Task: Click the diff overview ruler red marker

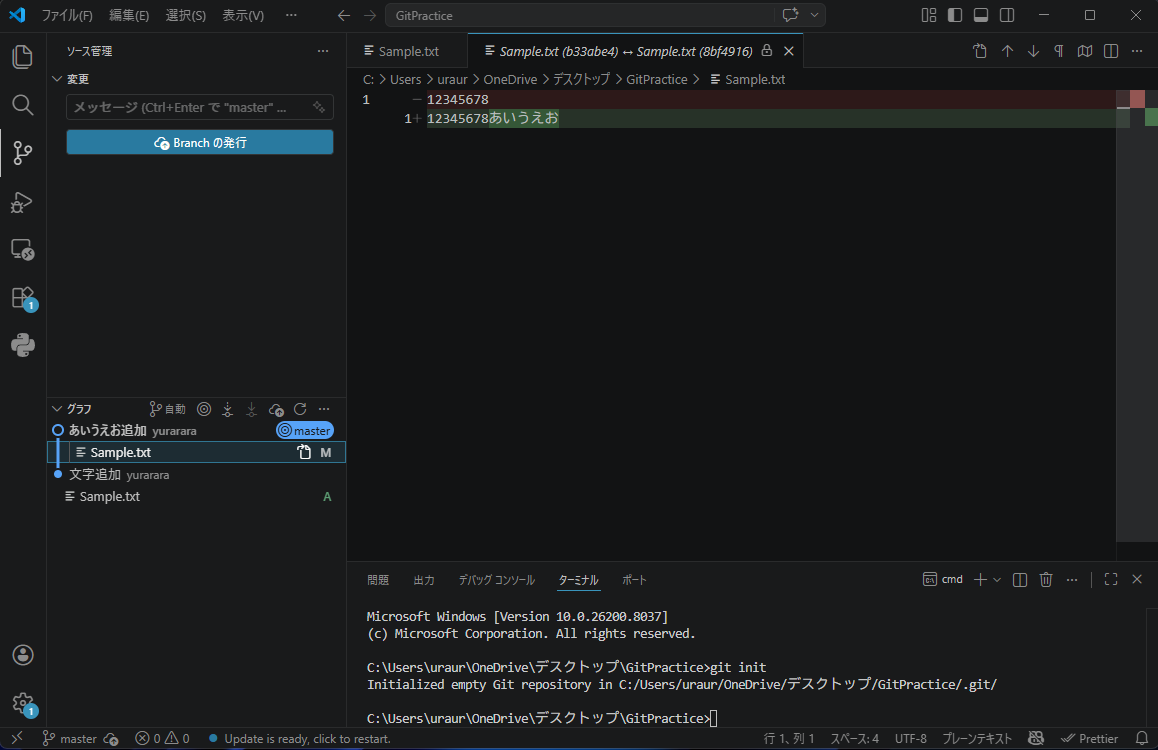Action: [x=1137, y=99]
